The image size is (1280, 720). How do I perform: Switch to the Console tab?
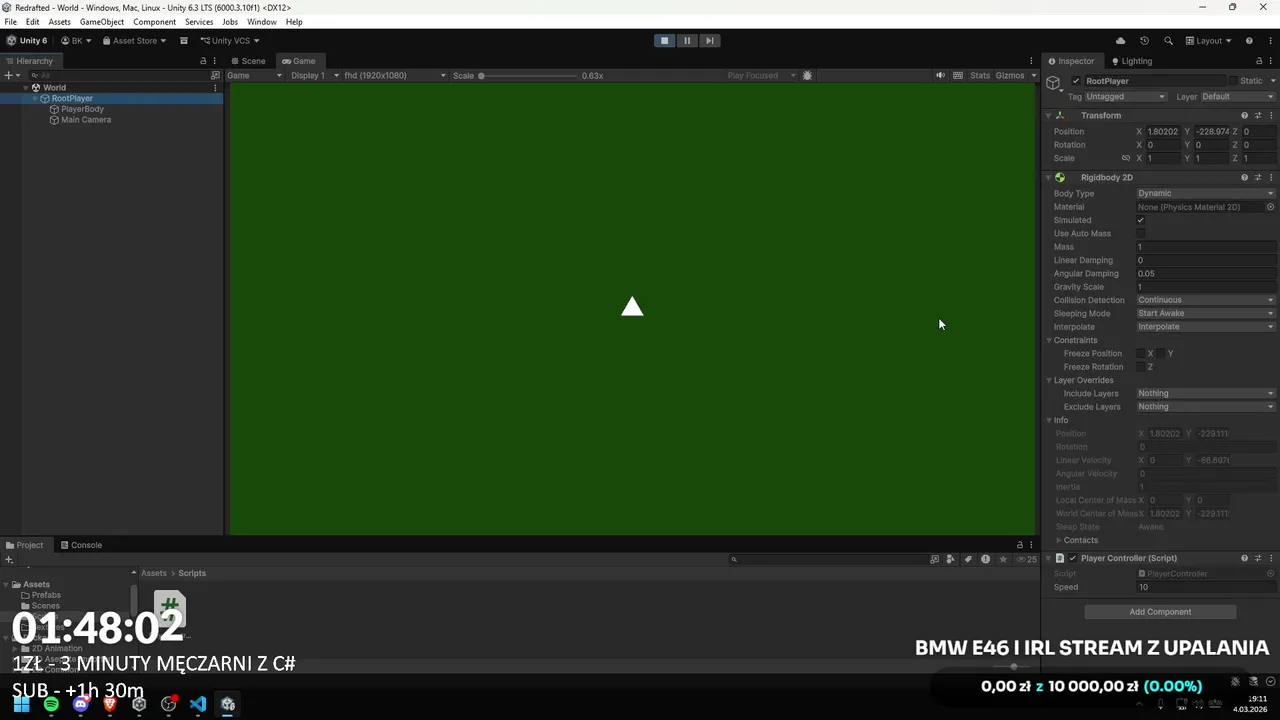tap(80, 545)
